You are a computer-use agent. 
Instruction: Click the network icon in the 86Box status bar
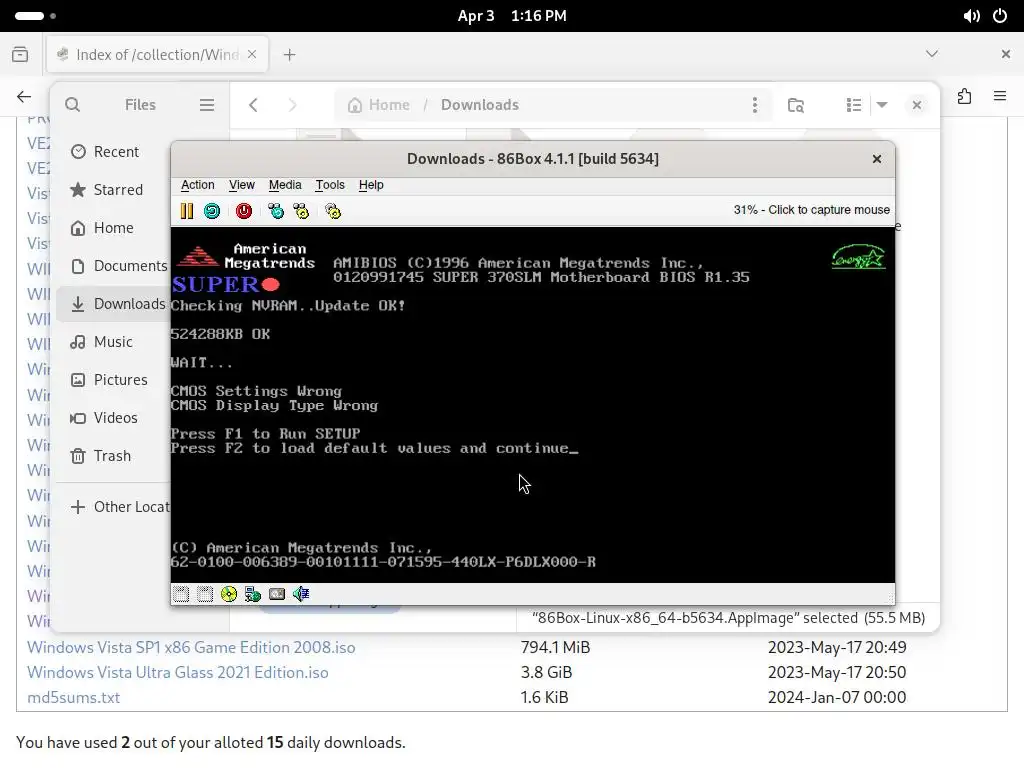coord(253,594)
